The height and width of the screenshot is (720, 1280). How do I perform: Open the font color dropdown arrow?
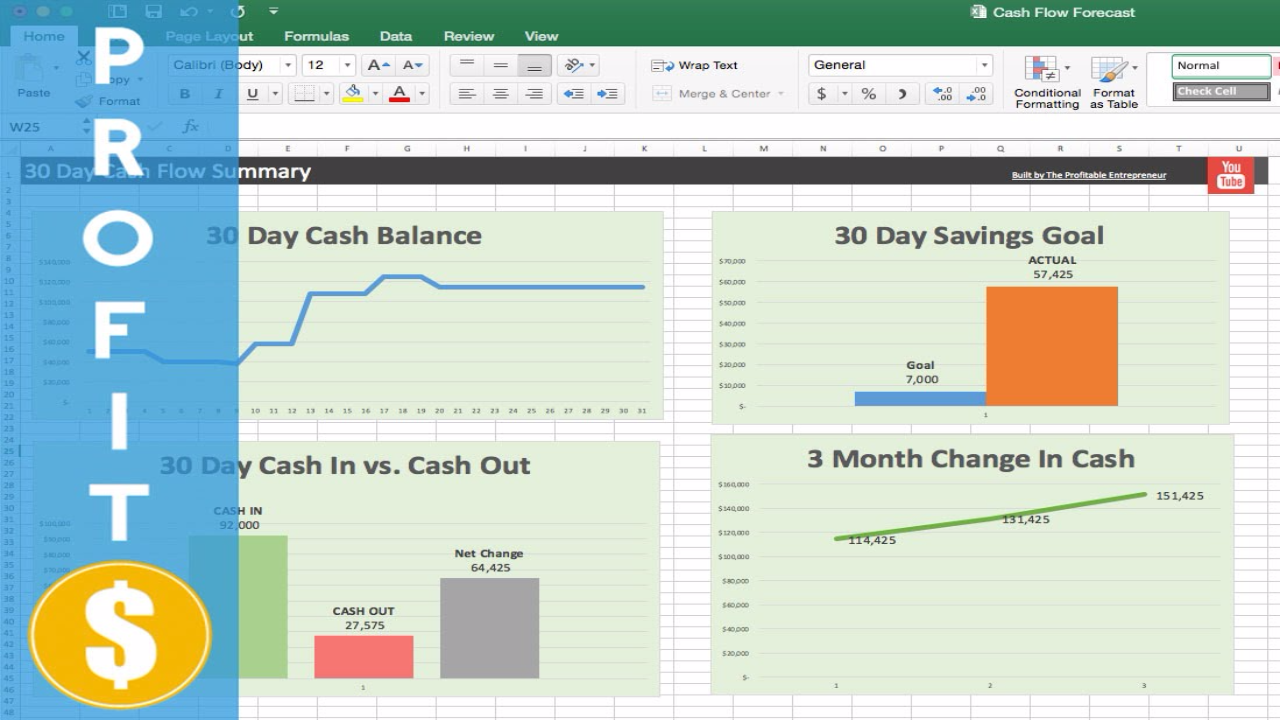[x=422, y=94]
